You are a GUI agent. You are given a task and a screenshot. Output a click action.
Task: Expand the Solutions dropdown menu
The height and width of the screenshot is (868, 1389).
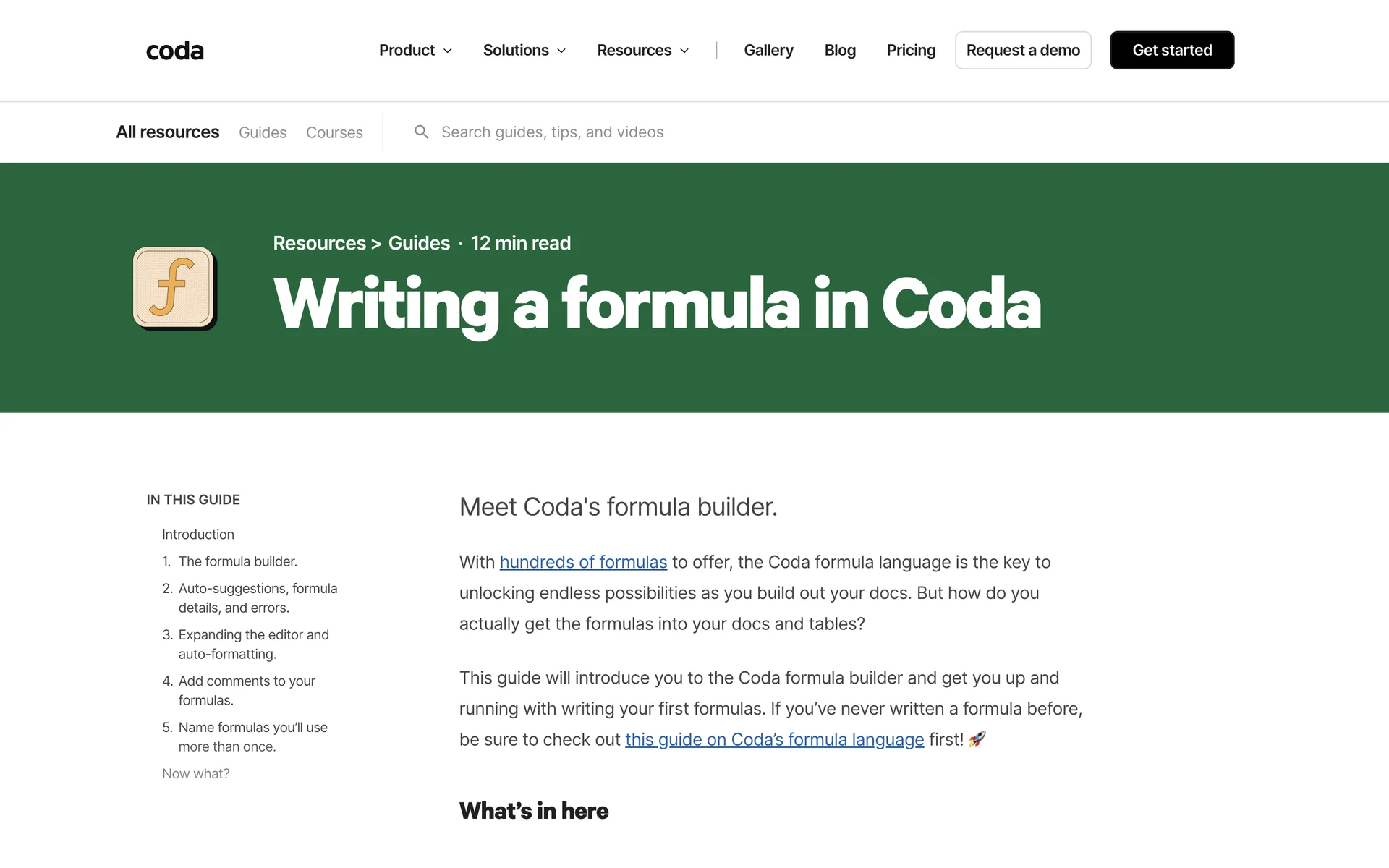point(524,51)
